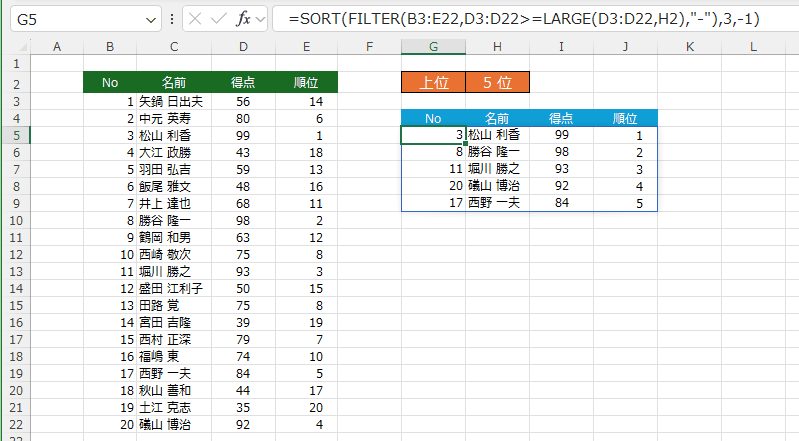This screenshot has height=441, width=799.
Task: Open the Insert Function fx dialog
Action: (x=246, y=19)
